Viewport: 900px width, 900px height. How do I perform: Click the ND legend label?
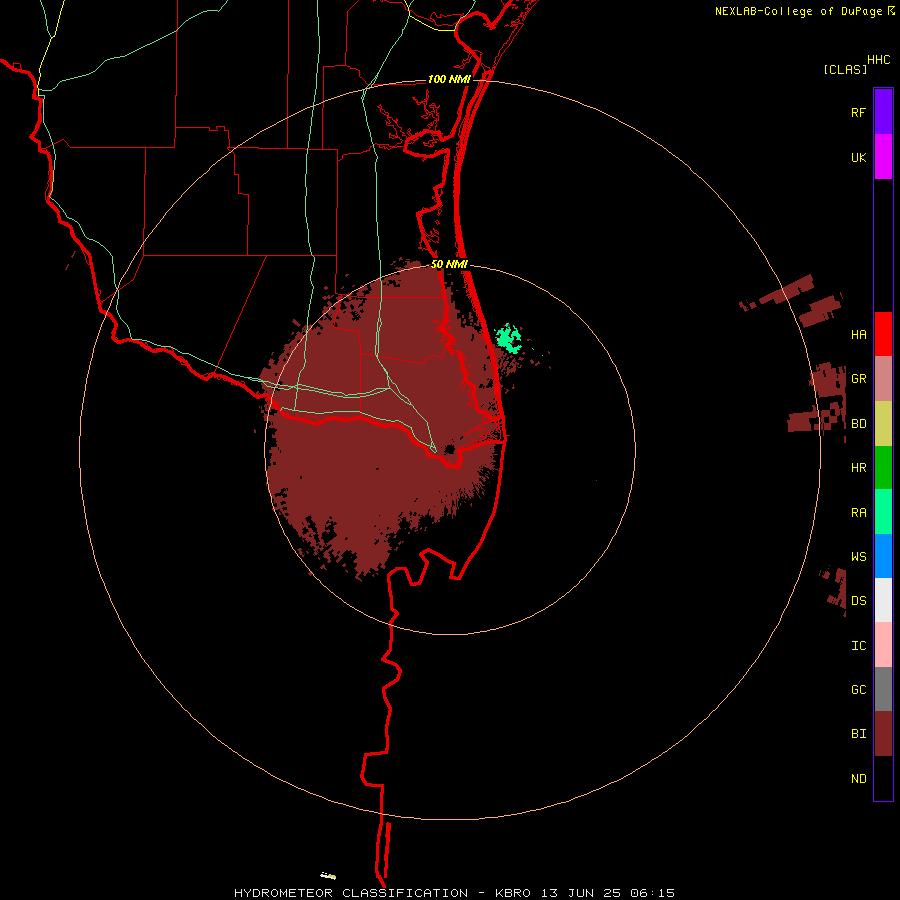coord(858,778)
